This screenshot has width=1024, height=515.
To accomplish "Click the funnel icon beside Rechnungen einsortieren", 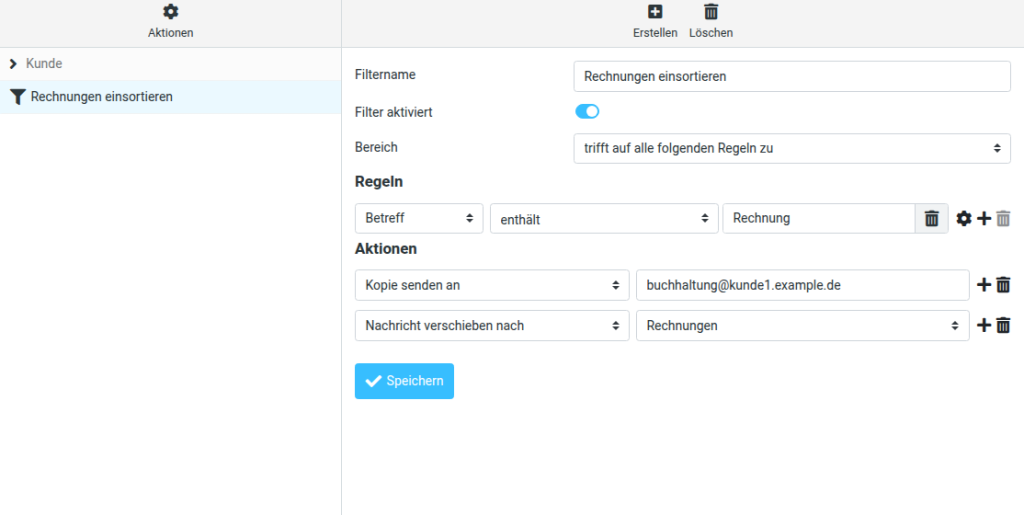I will (x=18, y=97).
